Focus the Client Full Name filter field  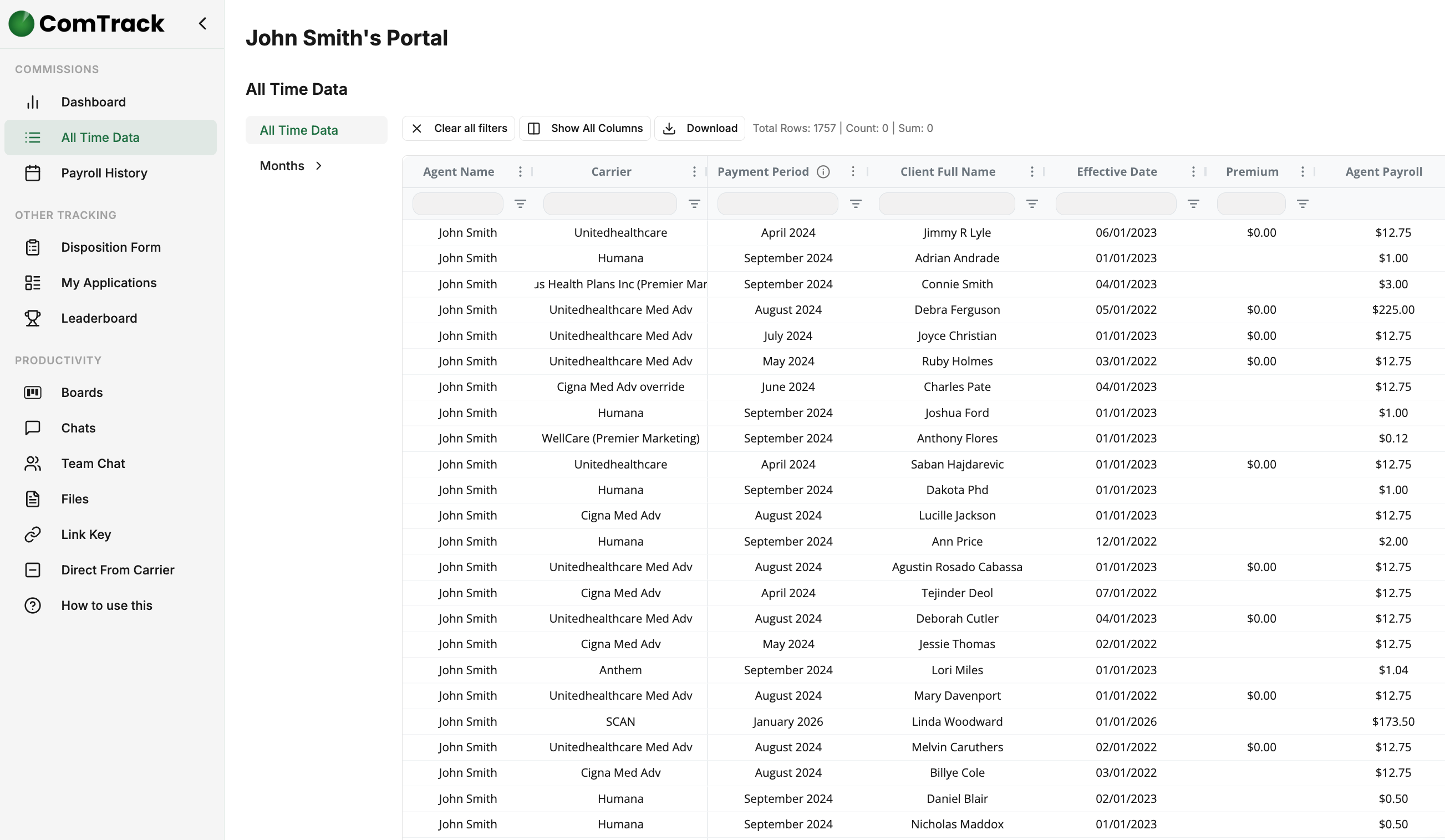coord(947,204)
